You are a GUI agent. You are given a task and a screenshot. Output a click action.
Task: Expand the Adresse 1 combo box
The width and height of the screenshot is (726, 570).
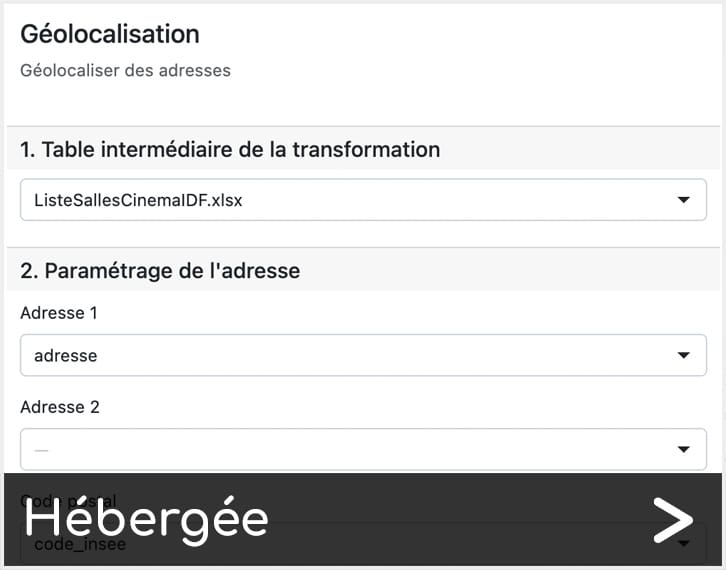click(x=363, y=355)
